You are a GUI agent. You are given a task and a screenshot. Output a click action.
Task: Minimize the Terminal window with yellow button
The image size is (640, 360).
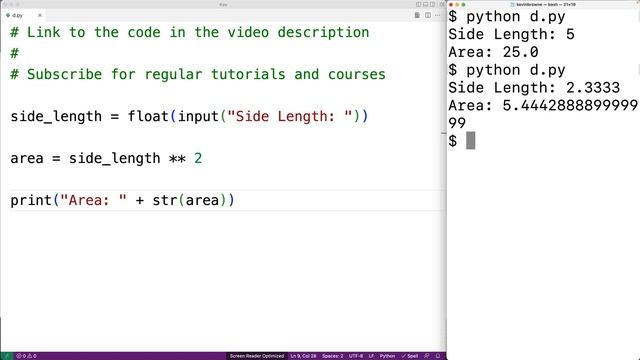[x=457, y=4]
